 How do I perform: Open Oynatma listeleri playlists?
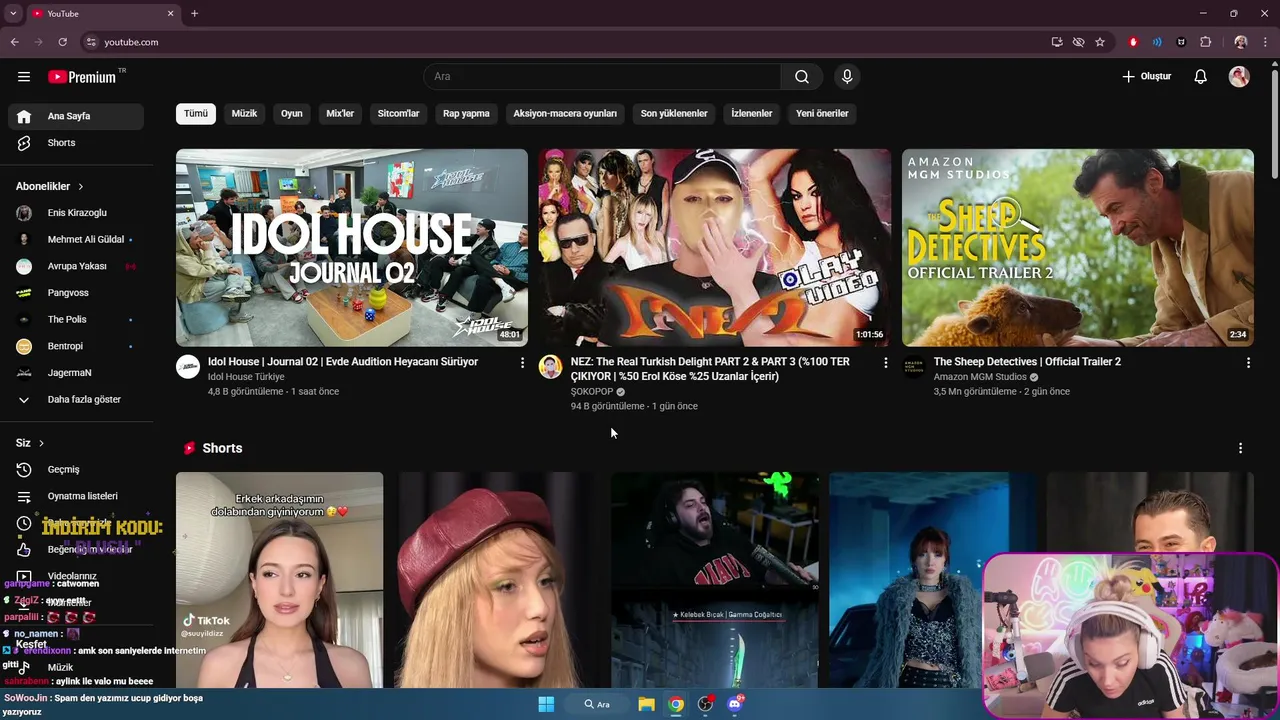[76, 496]
